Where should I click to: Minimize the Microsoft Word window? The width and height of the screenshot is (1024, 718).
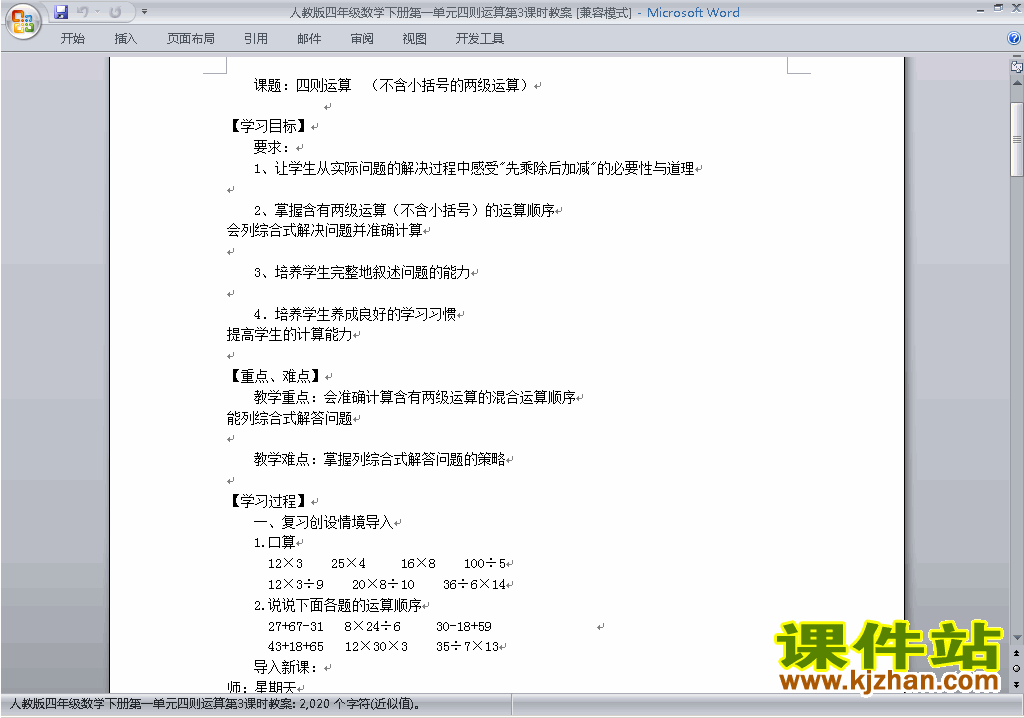point(980,9)
